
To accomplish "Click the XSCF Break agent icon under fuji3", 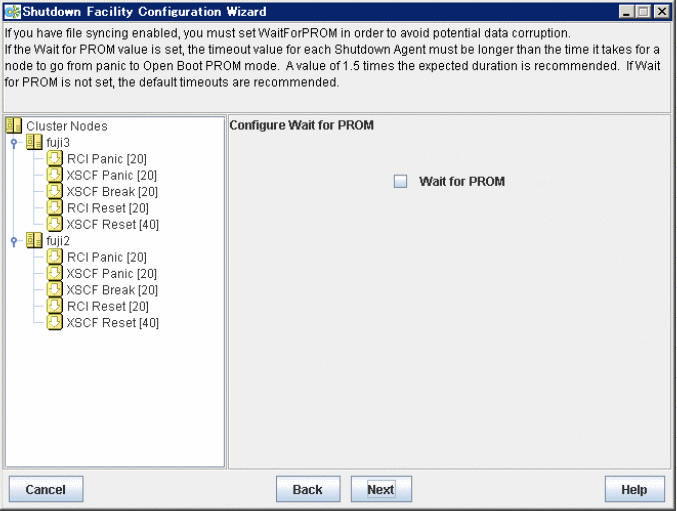I will point(54,192).
